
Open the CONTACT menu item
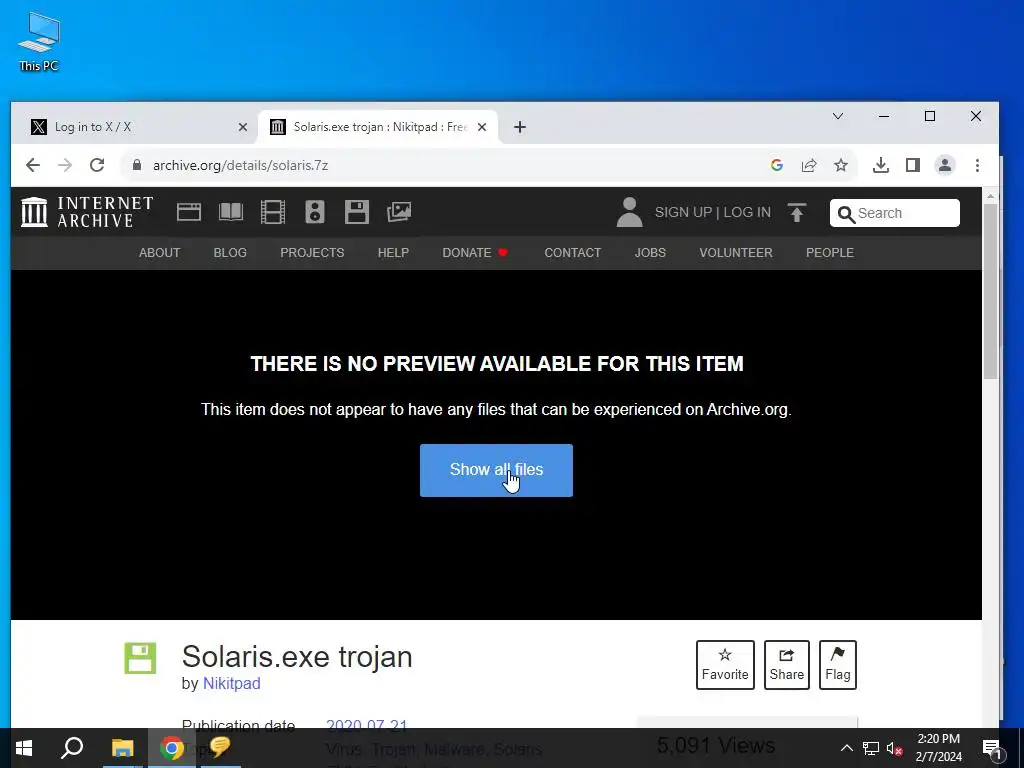[x=573, y=253]
